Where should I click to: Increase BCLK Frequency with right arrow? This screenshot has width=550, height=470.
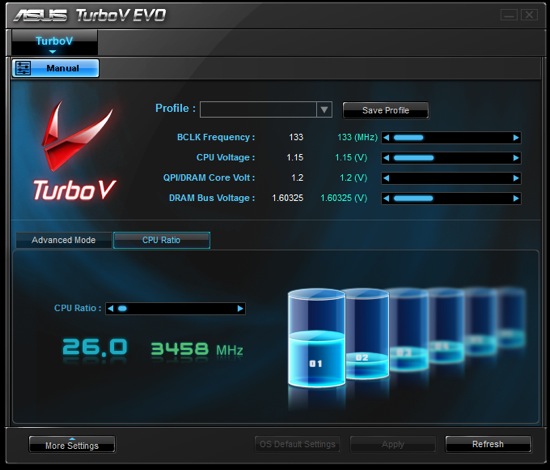pos(516,138)
